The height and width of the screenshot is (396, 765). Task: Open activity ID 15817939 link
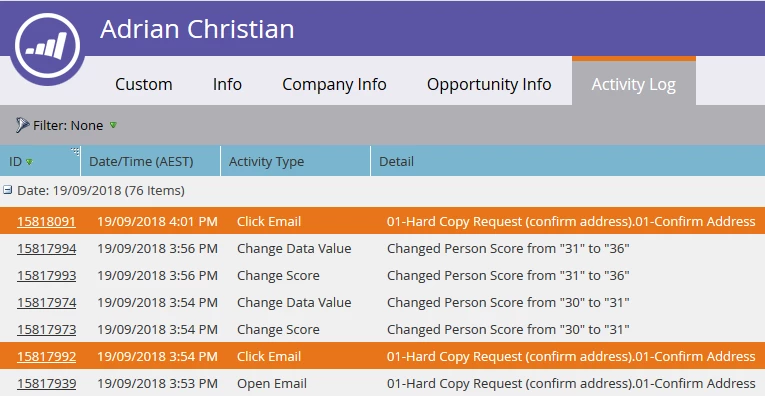pos(46,384)
